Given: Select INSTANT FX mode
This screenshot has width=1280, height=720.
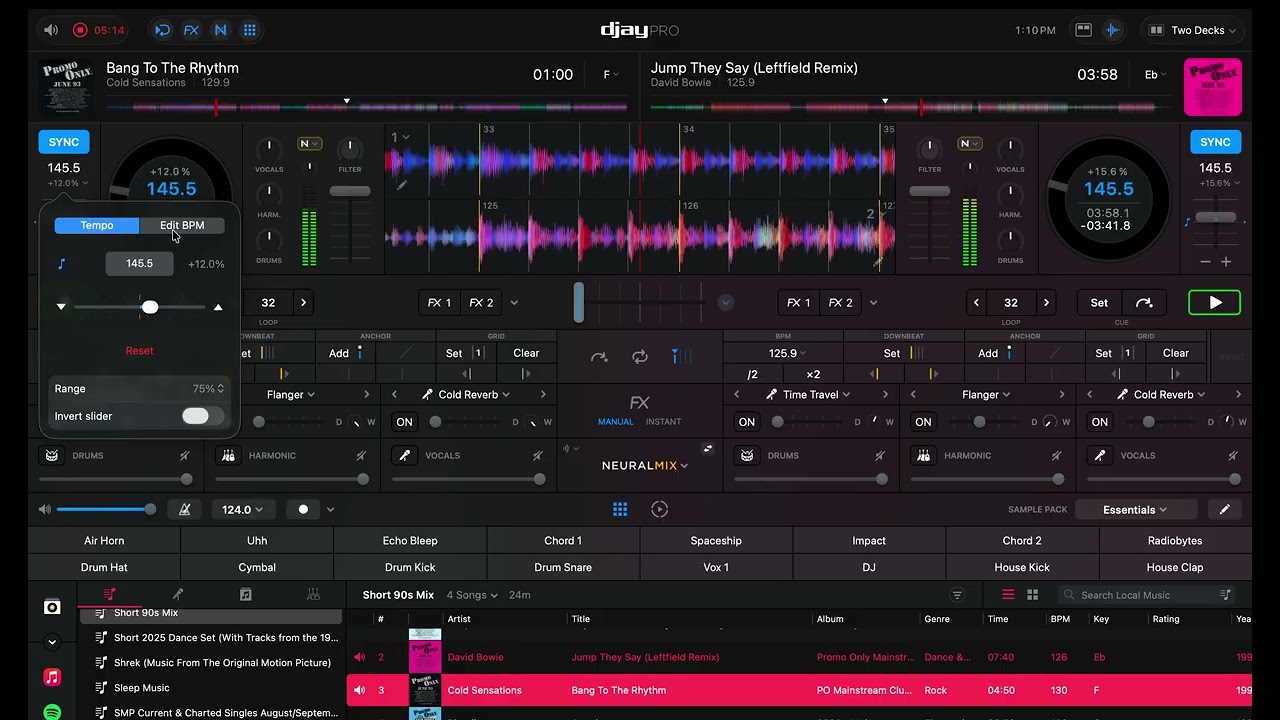Looking at the screenshot, I should pyautogui.click(x=664, y=422).
